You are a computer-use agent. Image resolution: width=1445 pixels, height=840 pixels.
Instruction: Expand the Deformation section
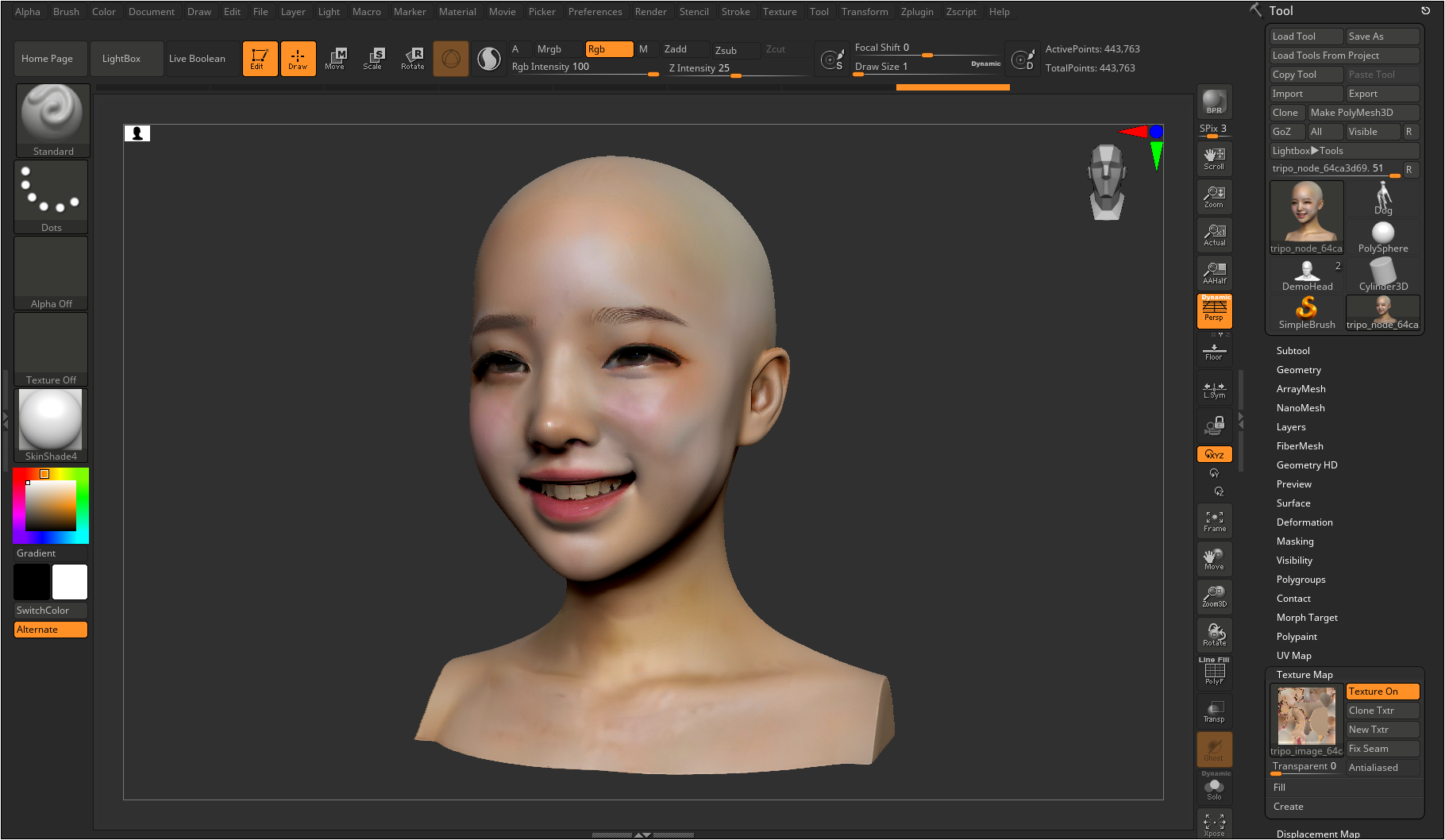(1304, 522)
